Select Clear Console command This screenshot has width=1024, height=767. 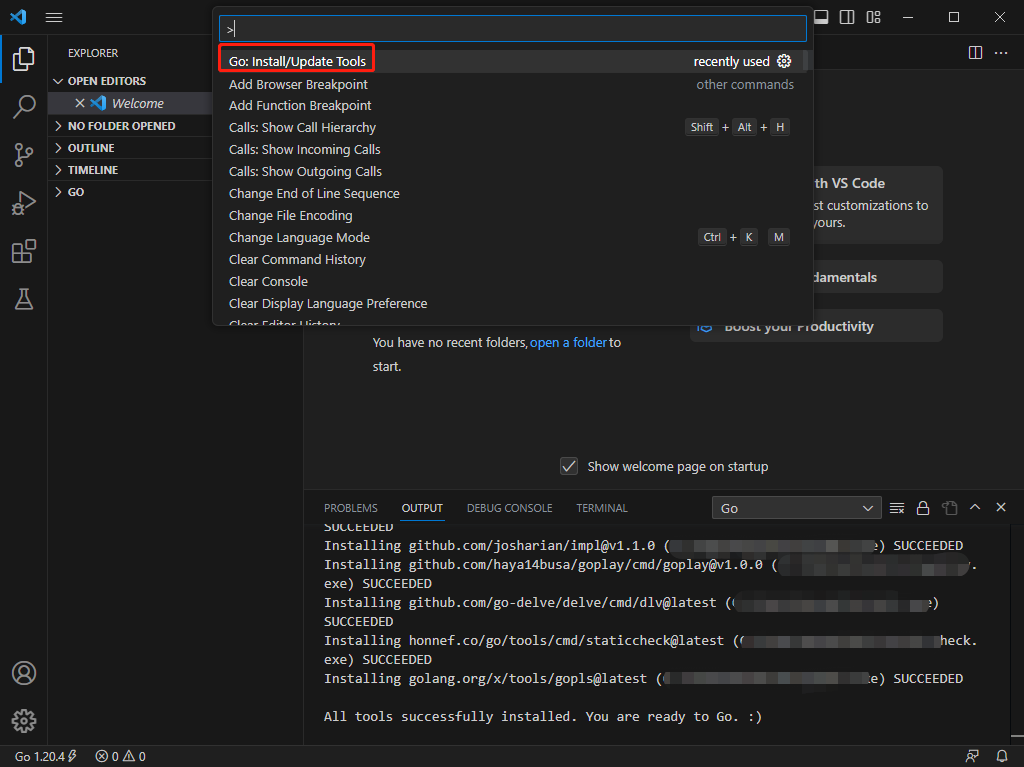pos(511,282)
